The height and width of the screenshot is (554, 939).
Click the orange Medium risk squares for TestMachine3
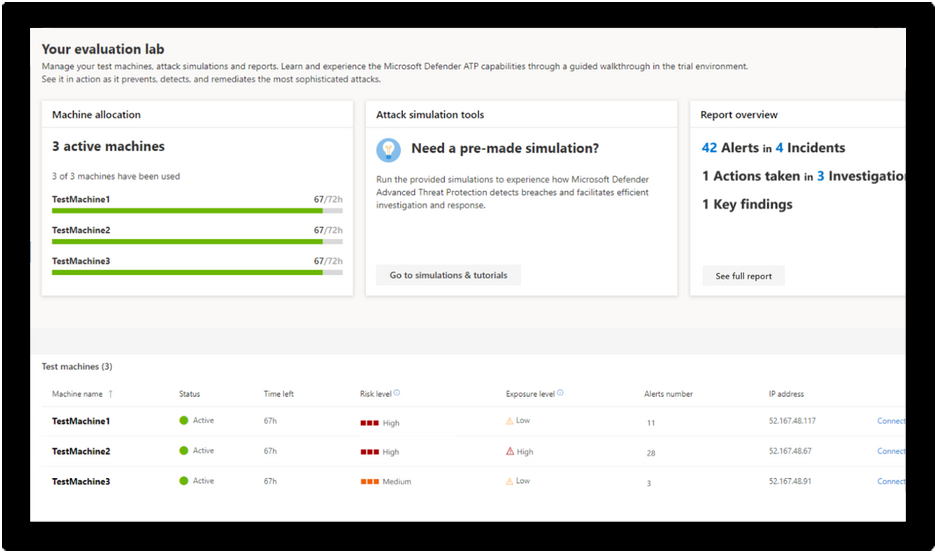(x=369, y=482)
